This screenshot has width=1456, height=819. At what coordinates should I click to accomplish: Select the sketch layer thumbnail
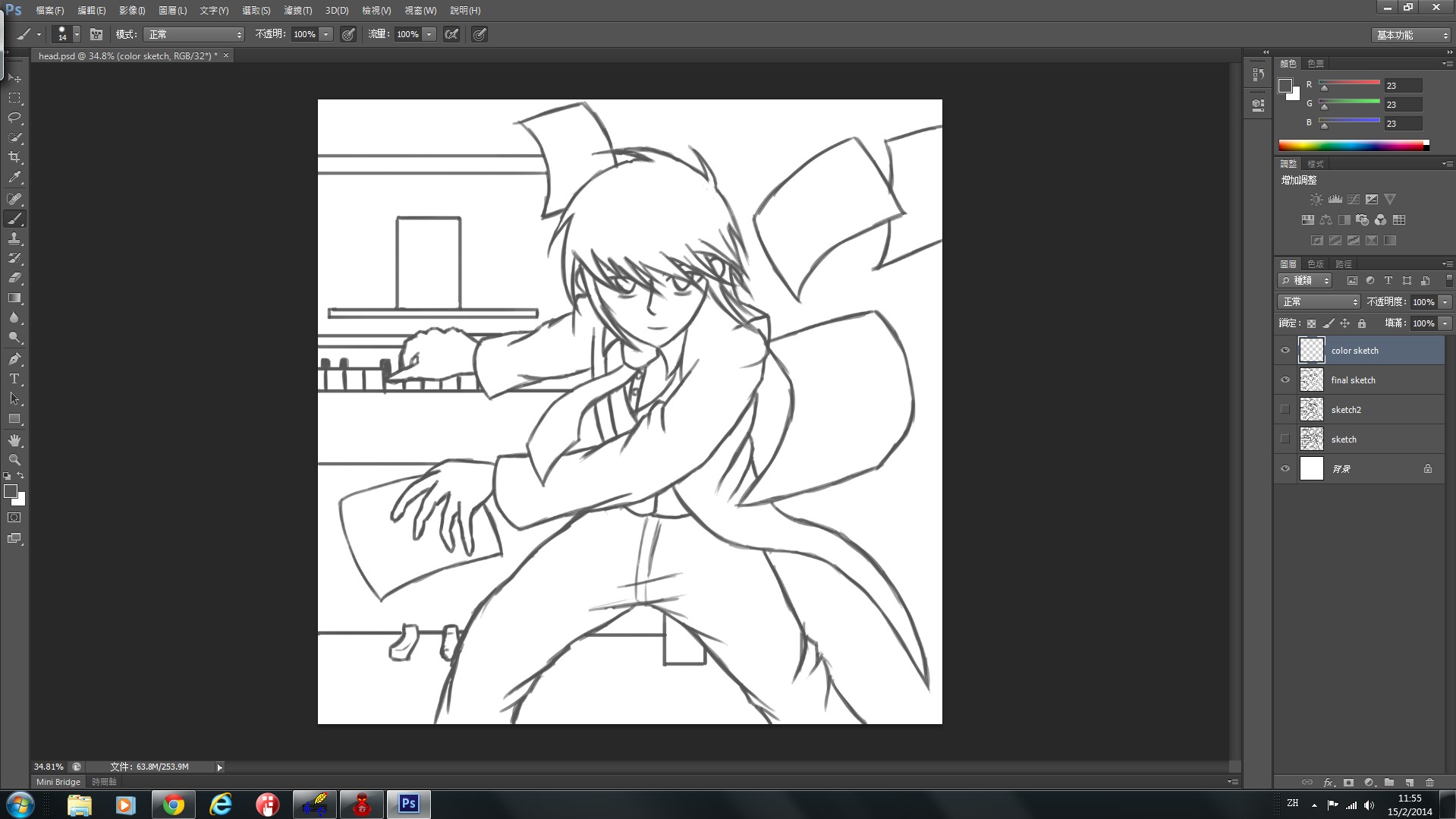pyautogui.click(x=1311, y=439)
